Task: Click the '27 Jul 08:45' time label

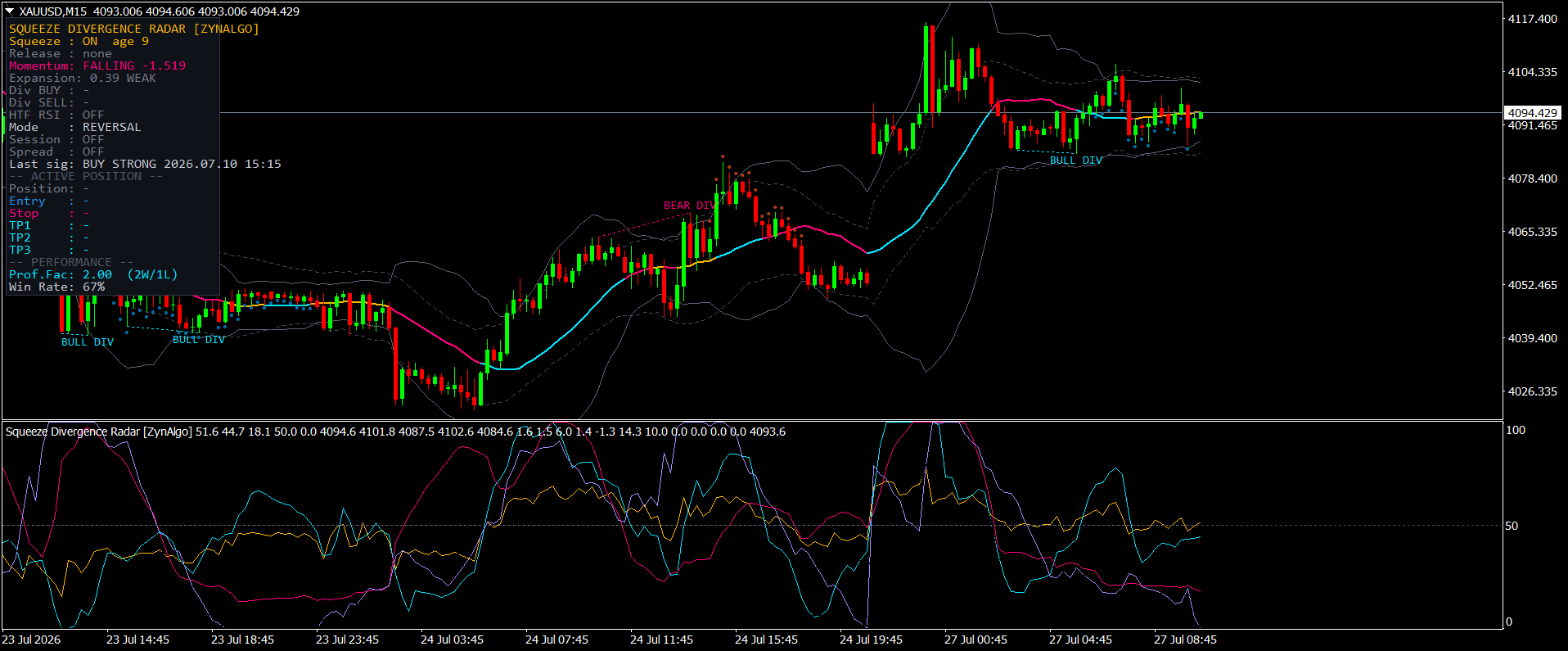Action: (1185, 640)
